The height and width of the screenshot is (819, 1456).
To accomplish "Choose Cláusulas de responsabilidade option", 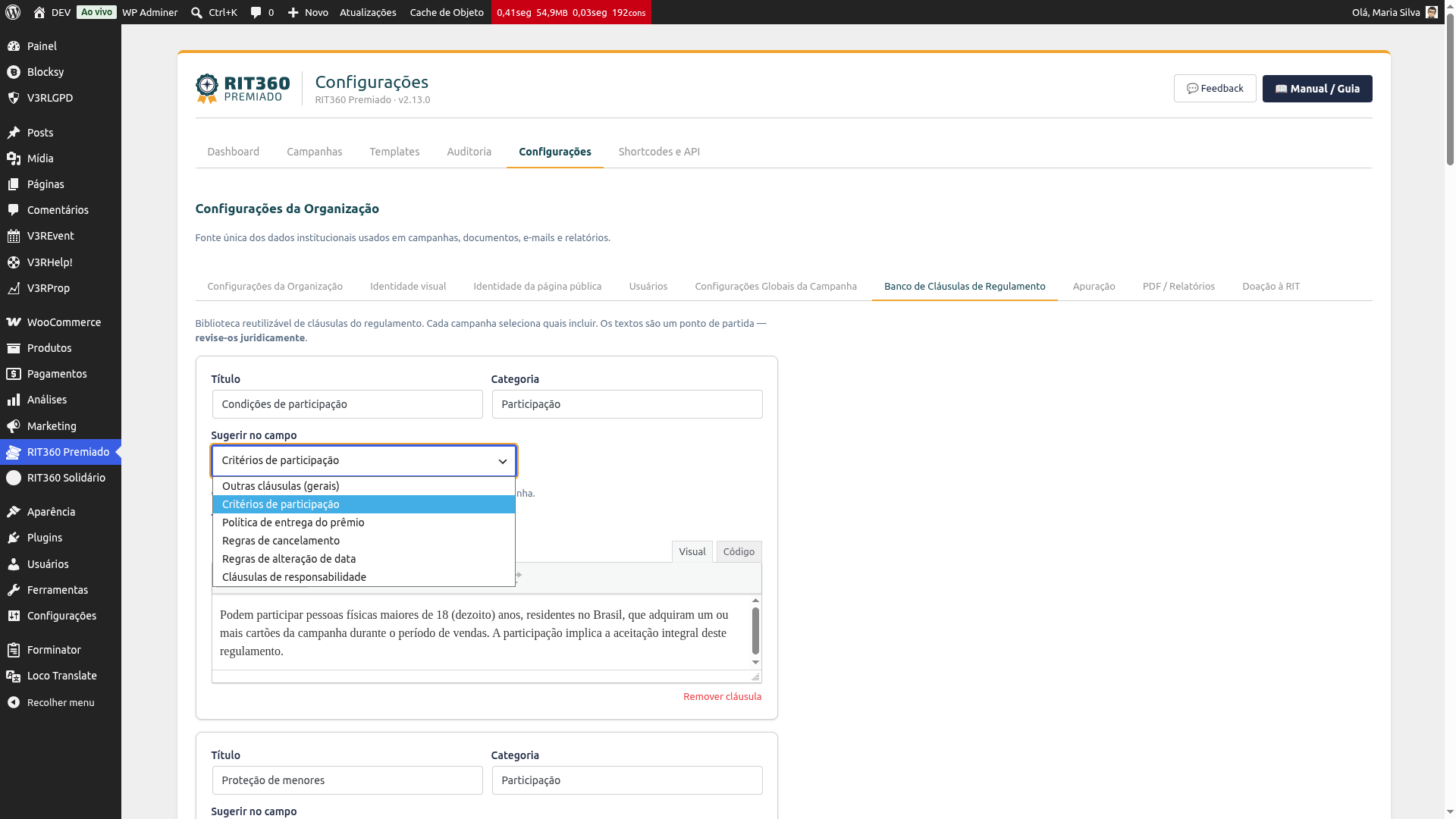I will tap(364, 577).
